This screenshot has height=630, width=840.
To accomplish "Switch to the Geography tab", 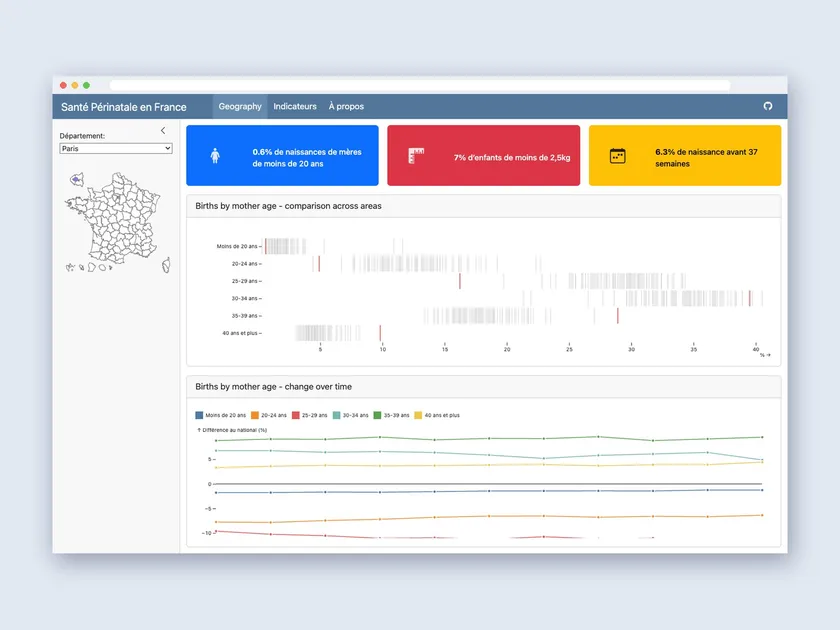I will pos(240,106).
